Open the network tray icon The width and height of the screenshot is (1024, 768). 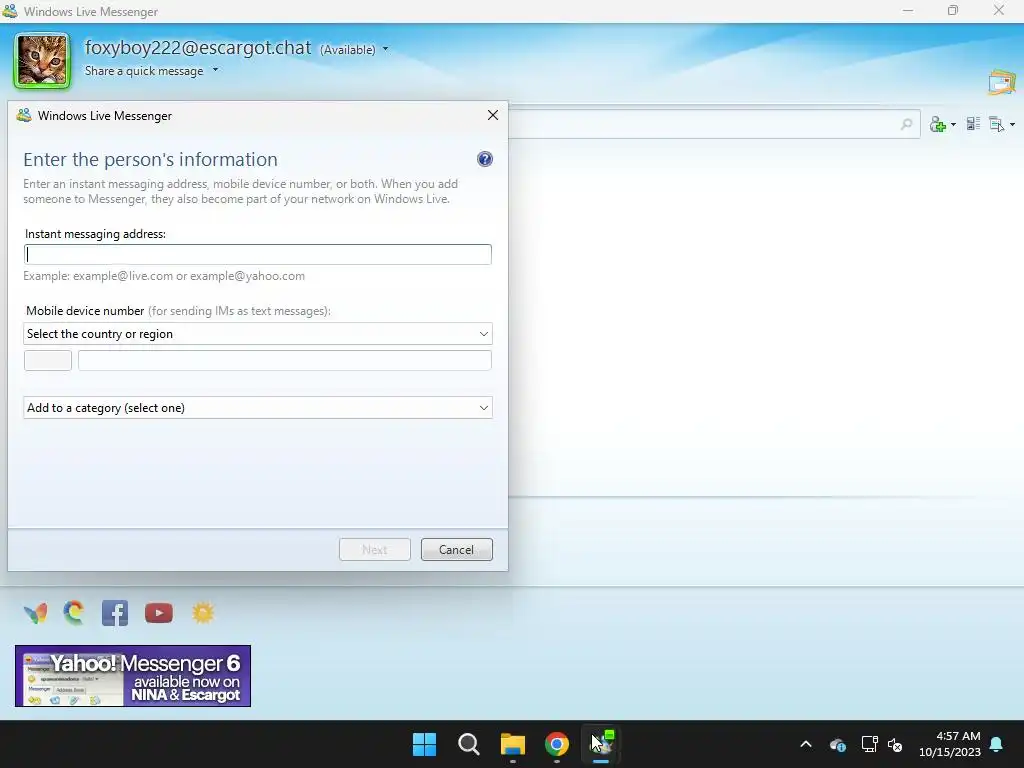pos(869,744)
